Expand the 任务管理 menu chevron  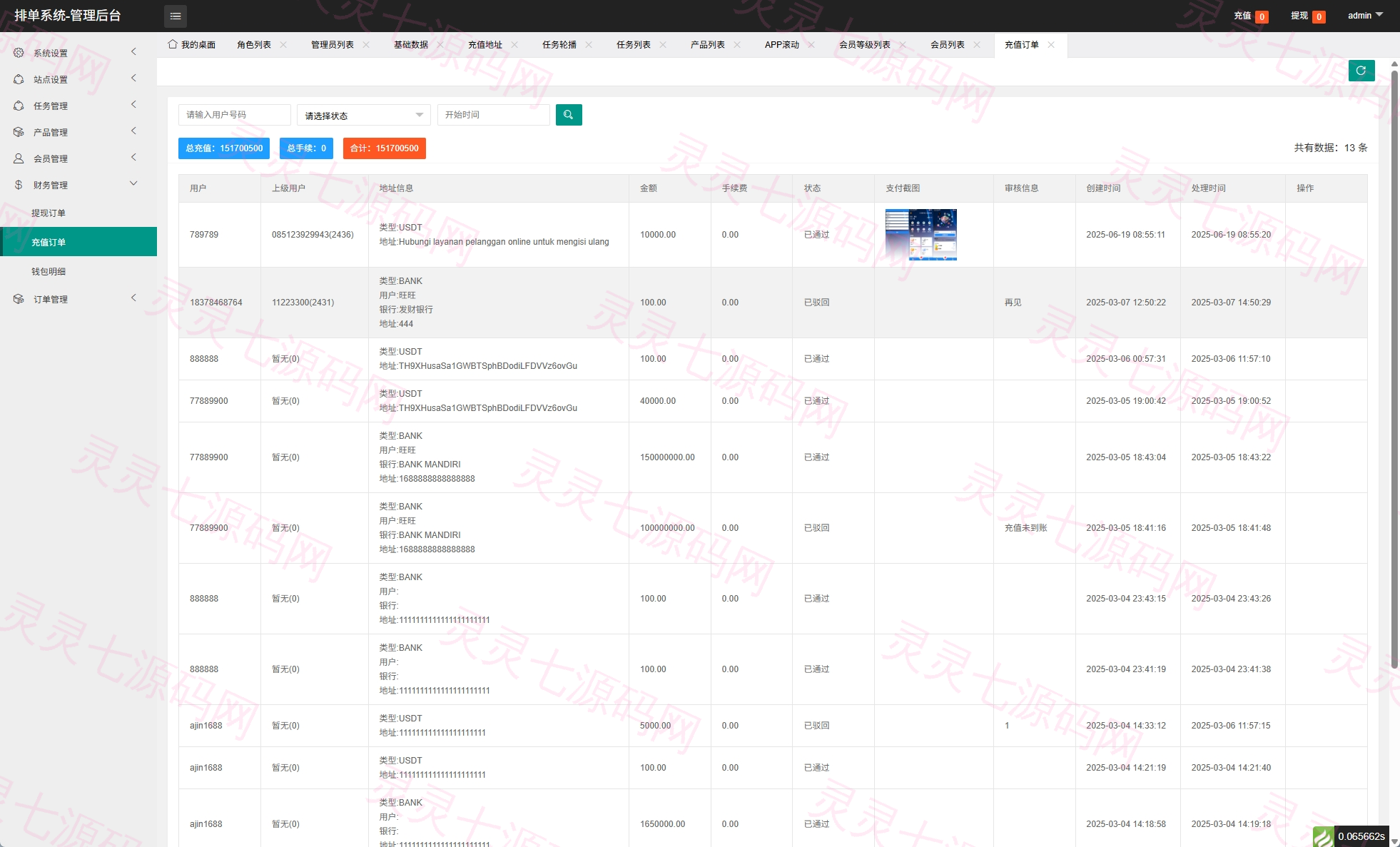pyautogui.click(x=133, y=104)
